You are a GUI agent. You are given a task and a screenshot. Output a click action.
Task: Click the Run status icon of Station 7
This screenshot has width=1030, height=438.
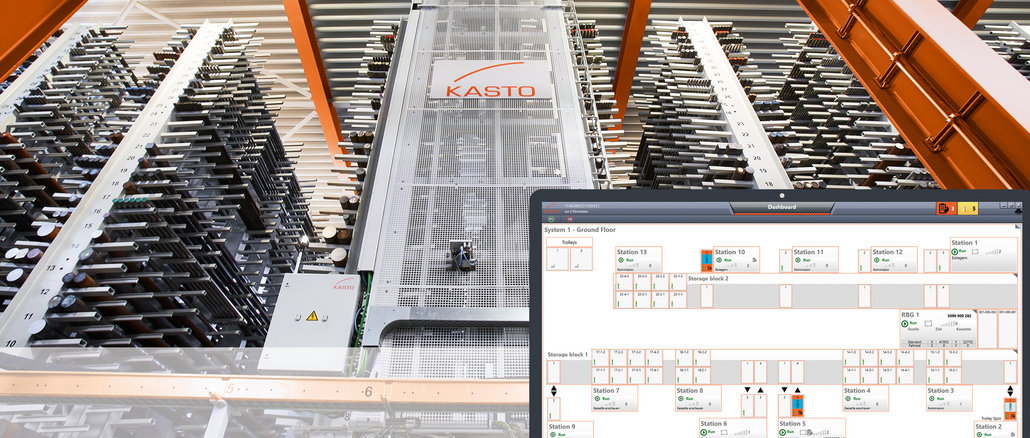(596, 400)
